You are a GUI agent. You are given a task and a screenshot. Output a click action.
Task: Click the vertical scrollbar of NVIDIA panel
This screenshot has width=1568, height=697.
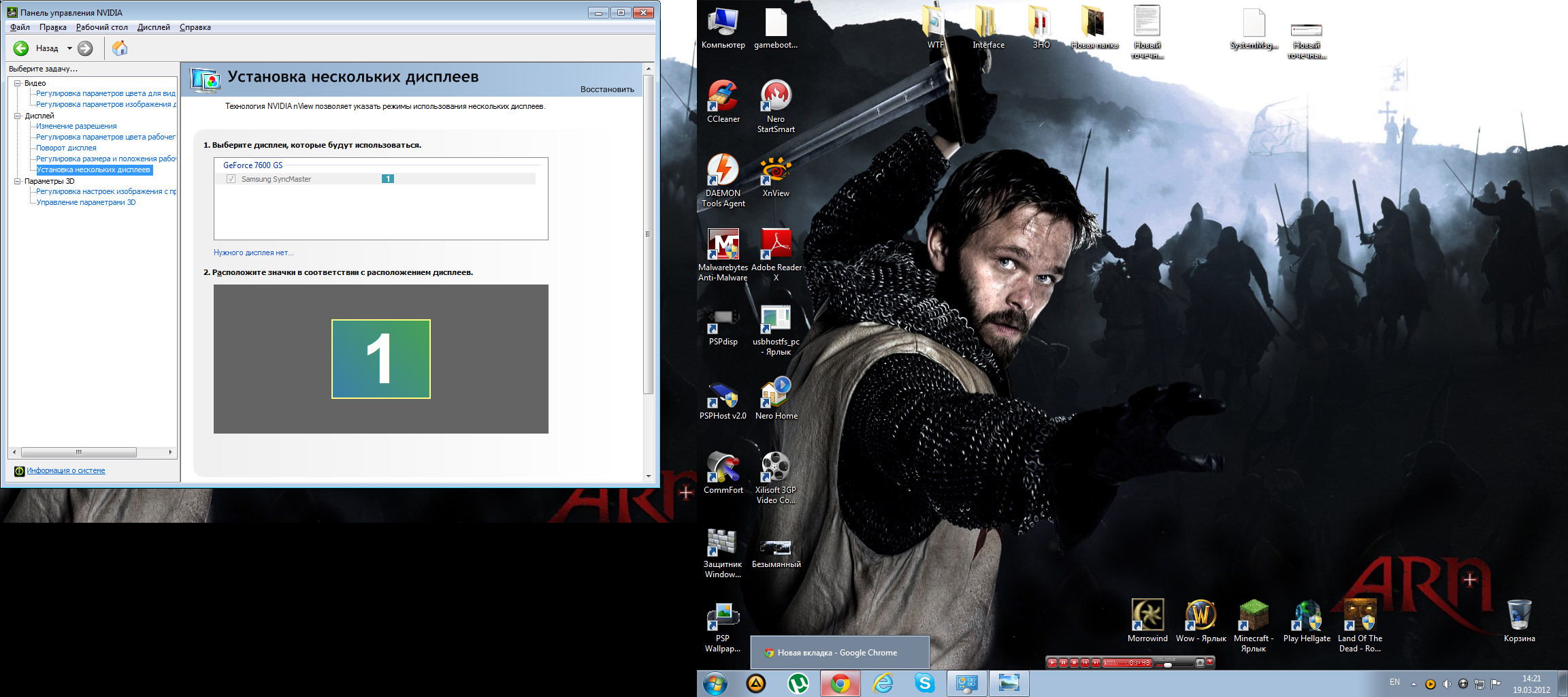pos(648,234)
